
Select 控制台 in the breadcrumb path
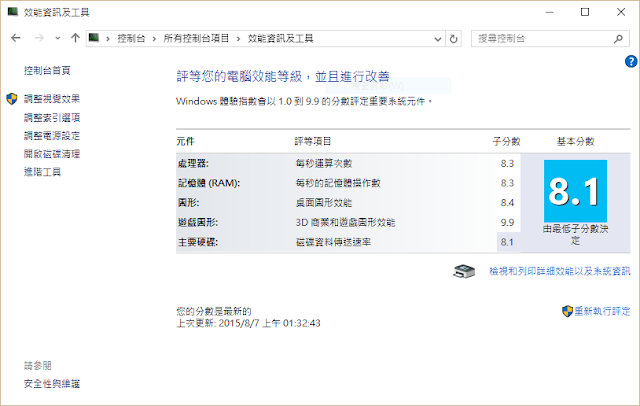coord(131,39)
